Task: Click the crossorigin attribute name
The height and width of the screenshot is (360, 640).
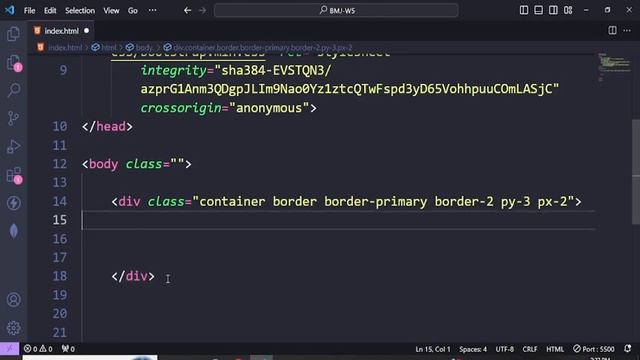Action: coord(181,108)
